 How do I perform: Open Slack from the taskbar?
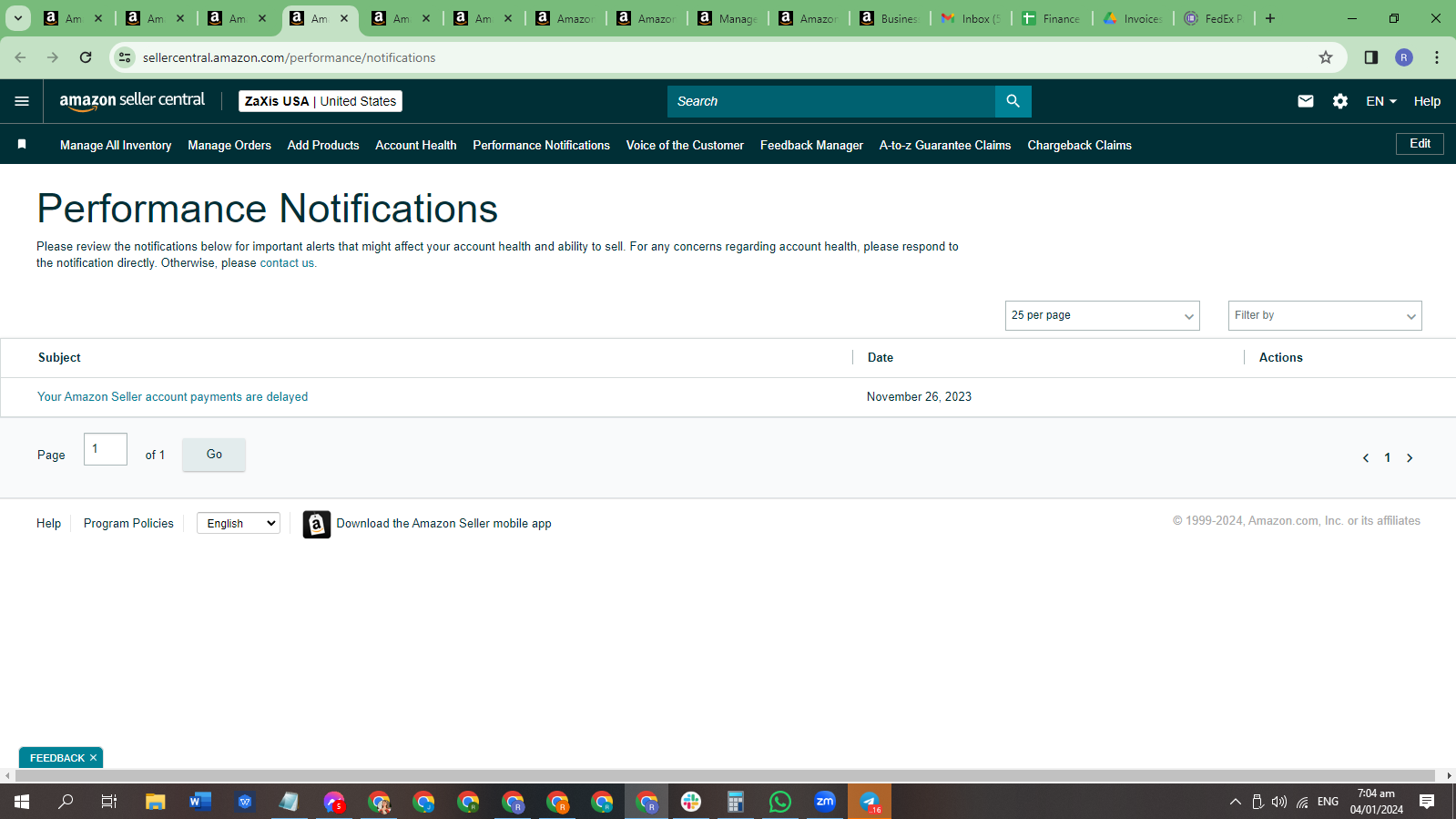point(691,802)
